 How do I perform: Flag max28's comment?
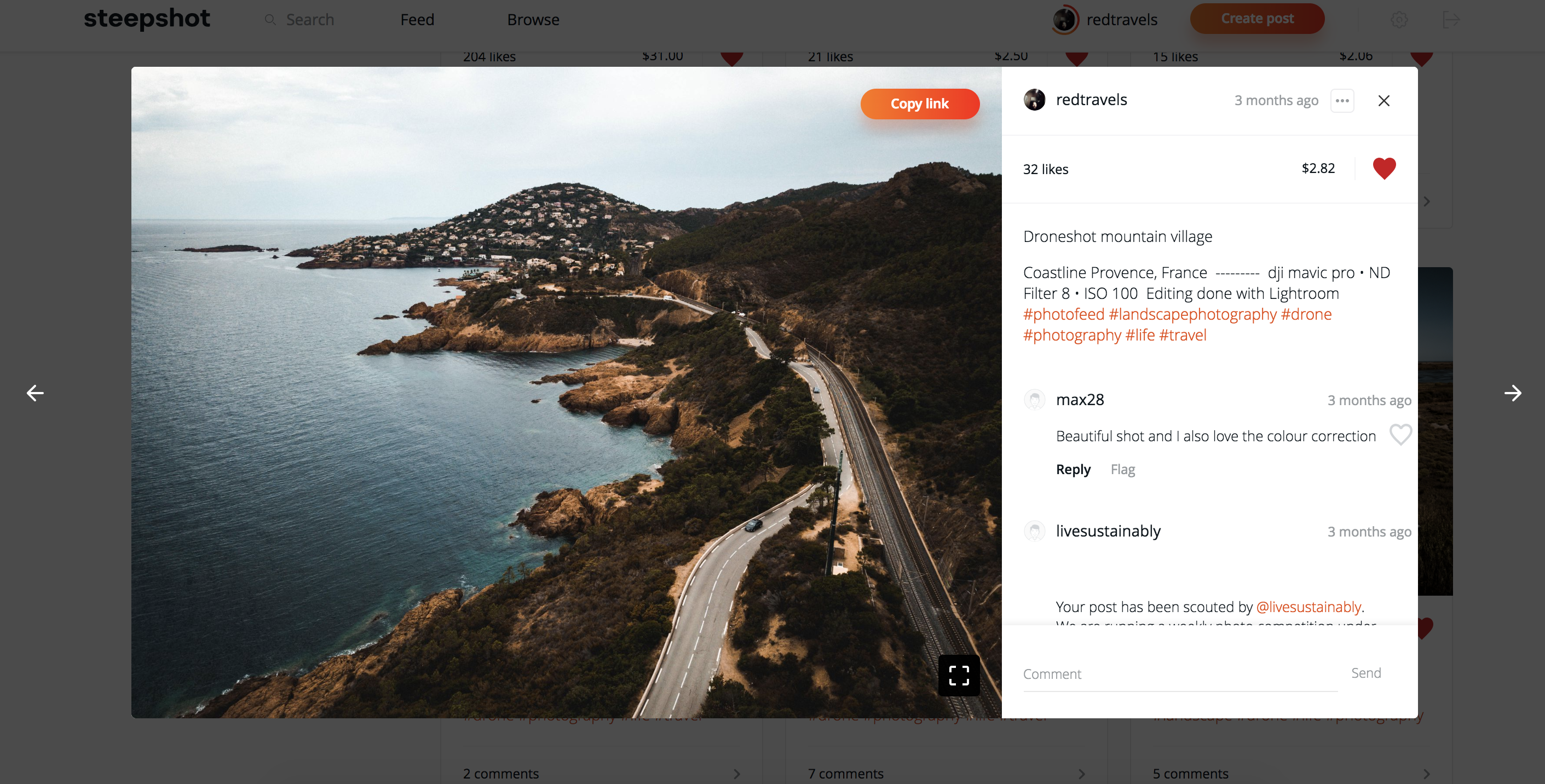(x=1123, y=469)
